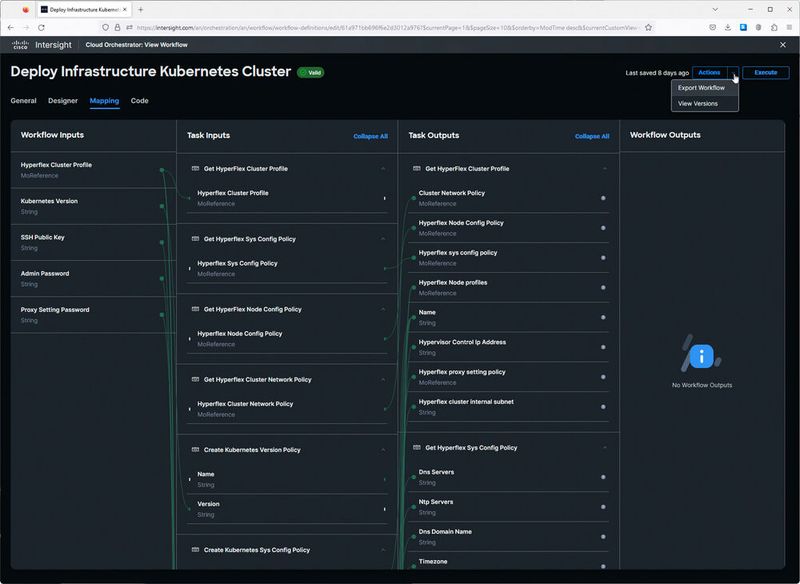
Task: Switch to the Designer tab
Action: tap(63, 100)
